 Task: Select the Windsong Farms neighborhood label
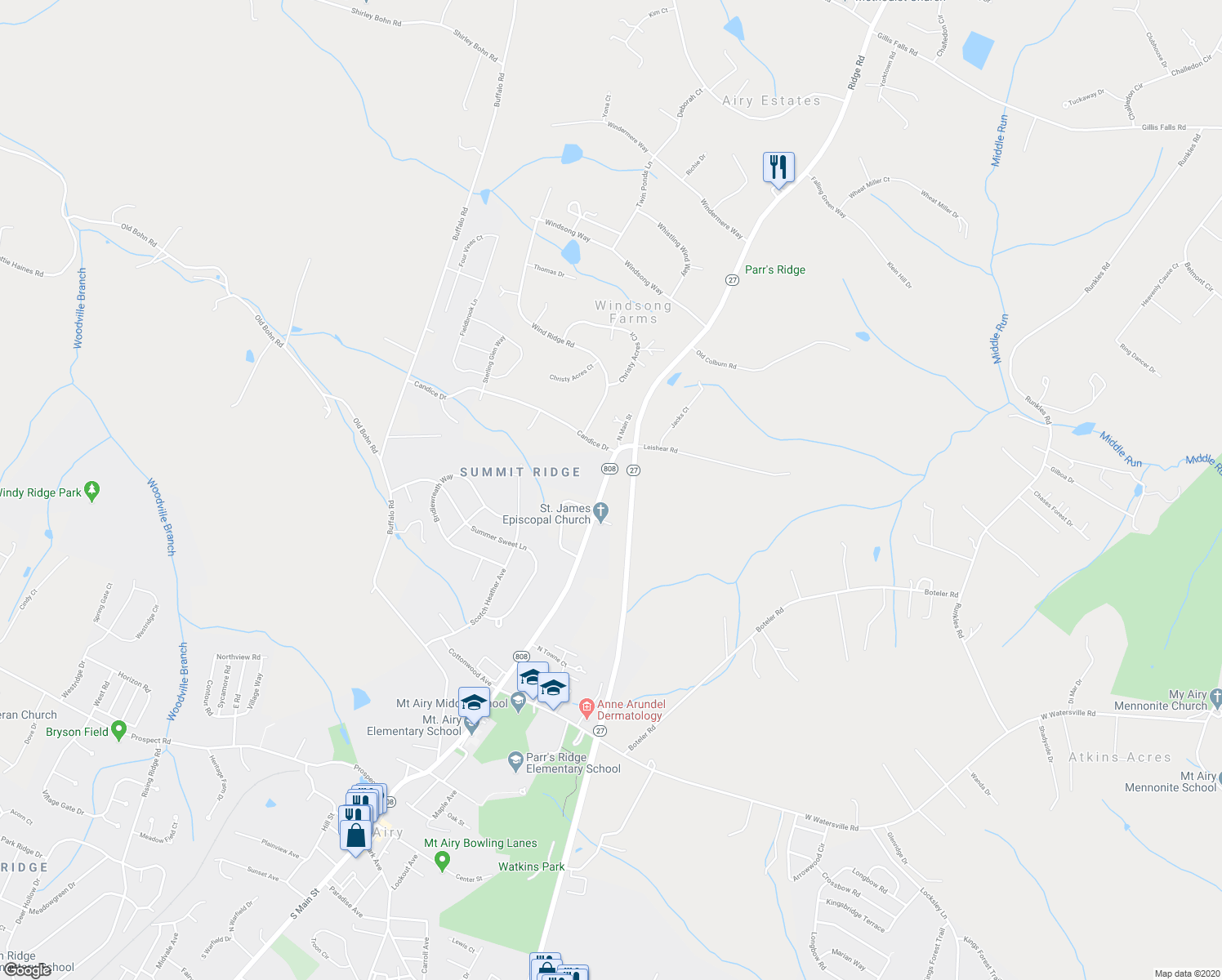[x=633, y=312]
